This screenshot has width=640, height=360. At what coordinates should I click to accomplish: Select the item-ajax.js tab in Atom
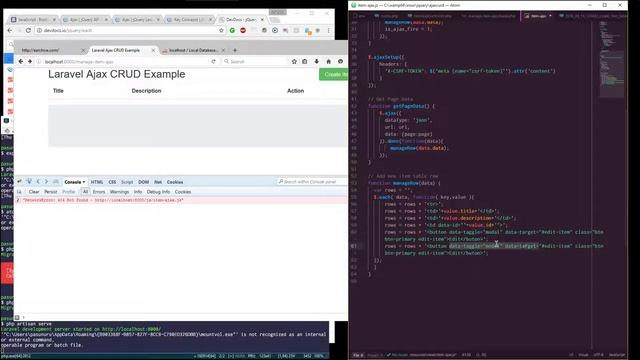point(538,16)
